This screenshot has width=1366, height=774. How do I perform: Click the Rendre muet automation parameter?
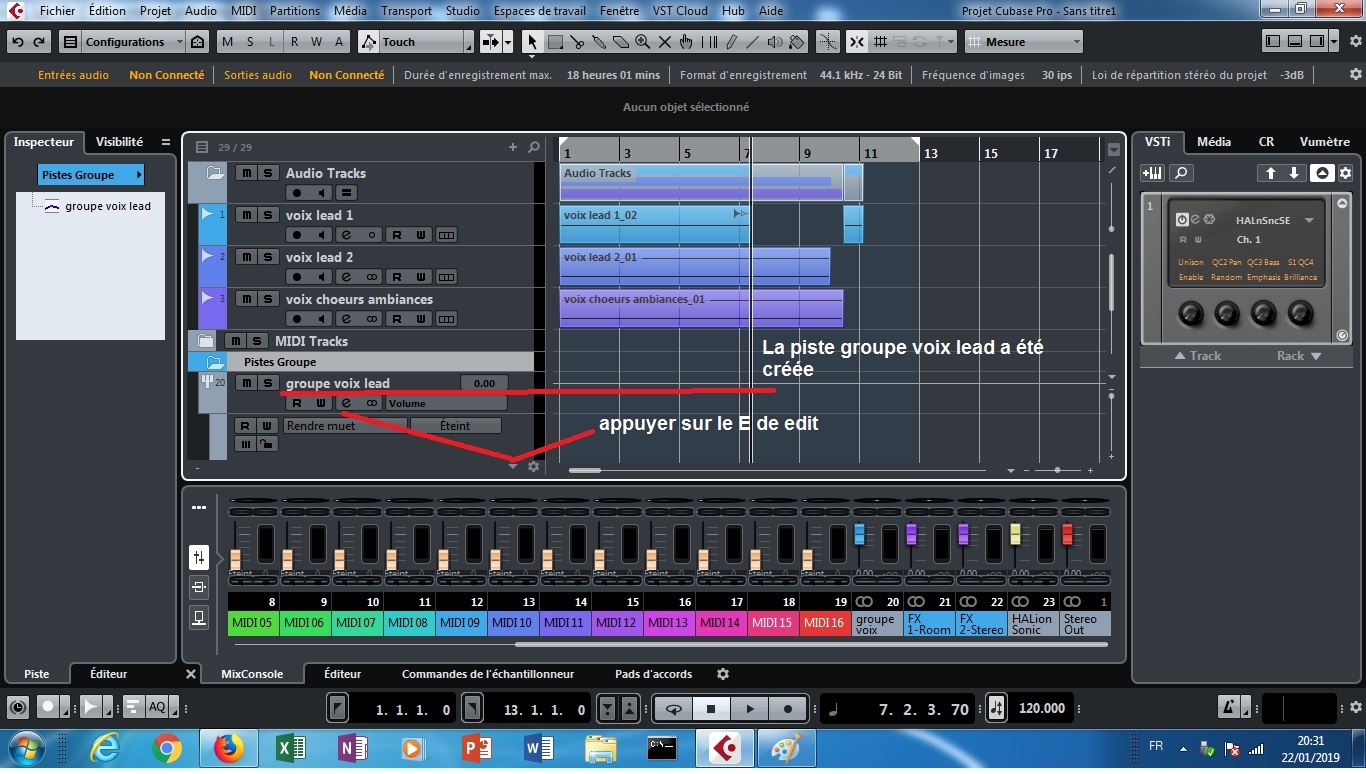point(345,425)
